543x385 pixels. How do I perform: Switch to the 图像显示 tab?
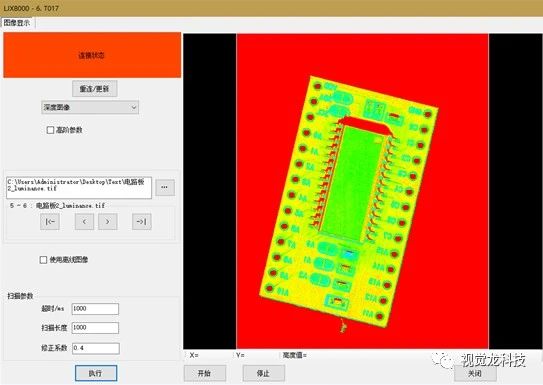17,23
